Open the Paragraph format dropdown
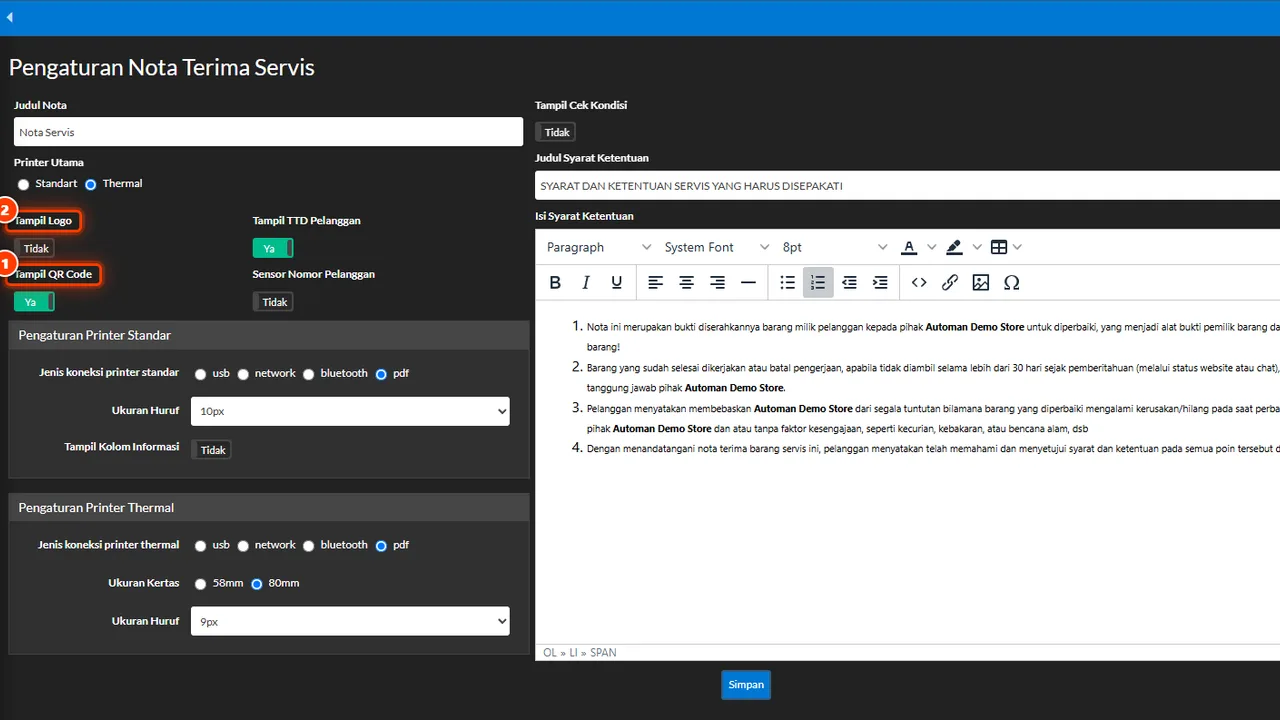The height and width of the screenshot is (720, 1280). 595,247
